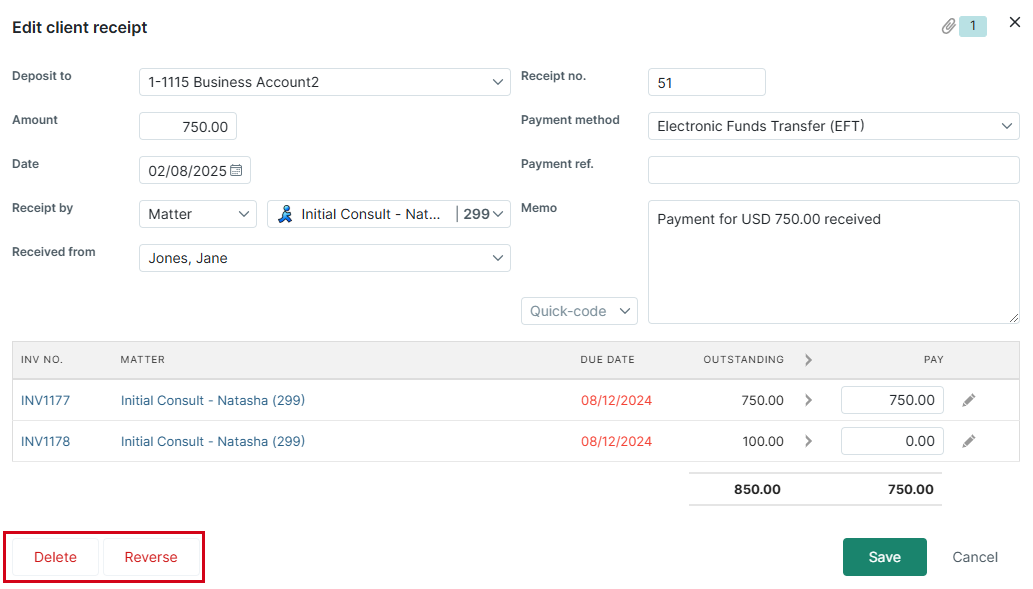Close the Edit client receipt dialog
Screen dimensions: 1033x589
[x=1015, y=22]
